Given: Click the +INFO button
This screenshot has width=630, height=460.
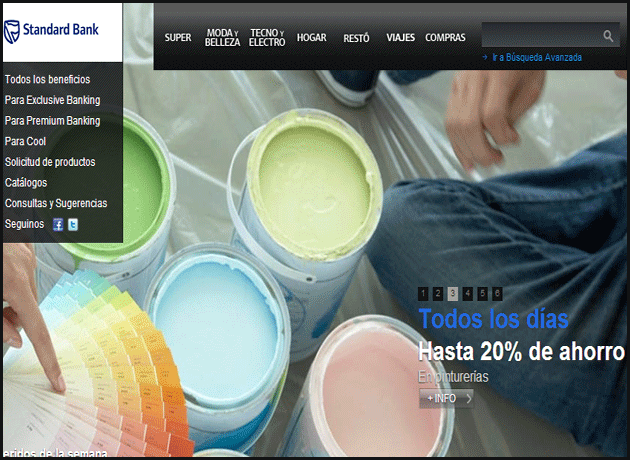Looking at the screenshot, I should [x=446, y=399].
